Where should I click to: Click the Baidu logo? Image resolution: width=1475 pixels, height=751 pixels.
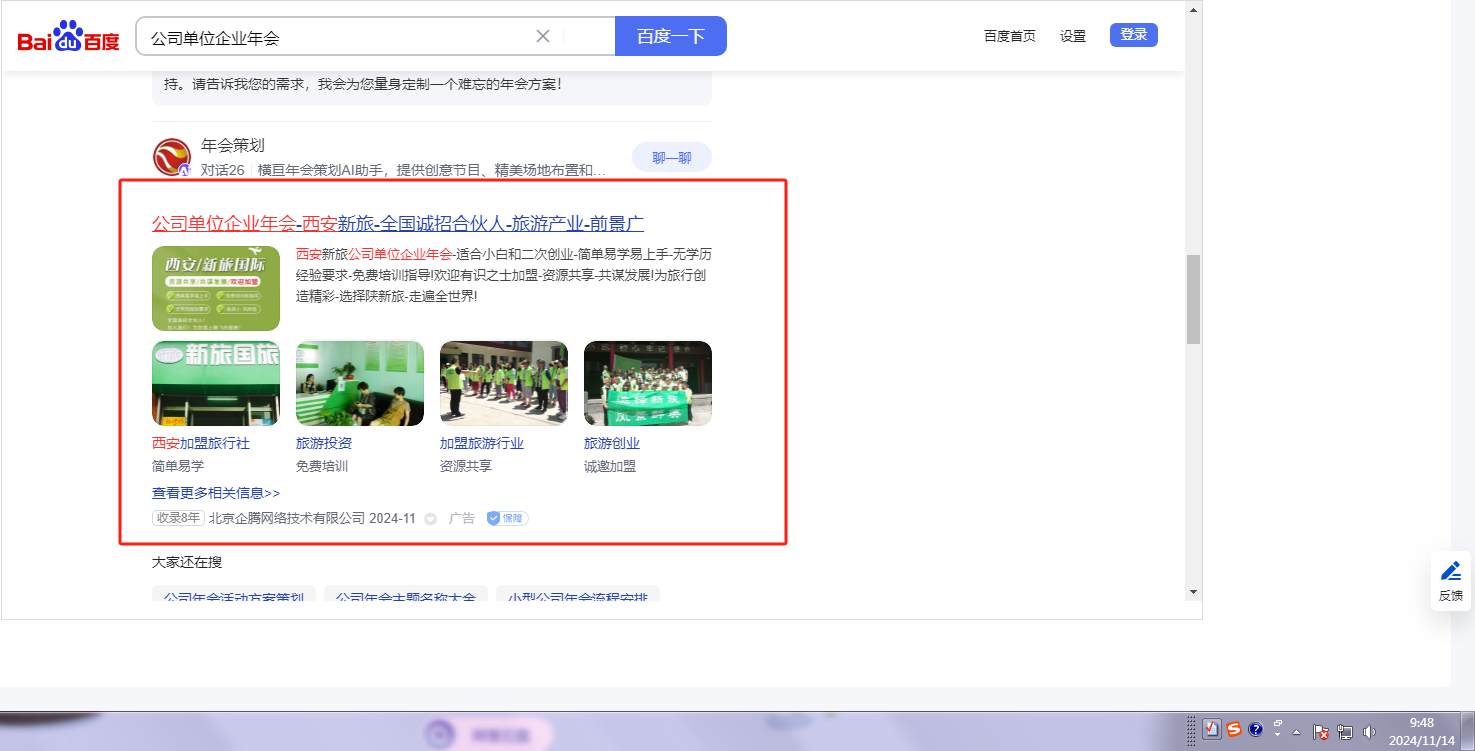coord(68,38)
